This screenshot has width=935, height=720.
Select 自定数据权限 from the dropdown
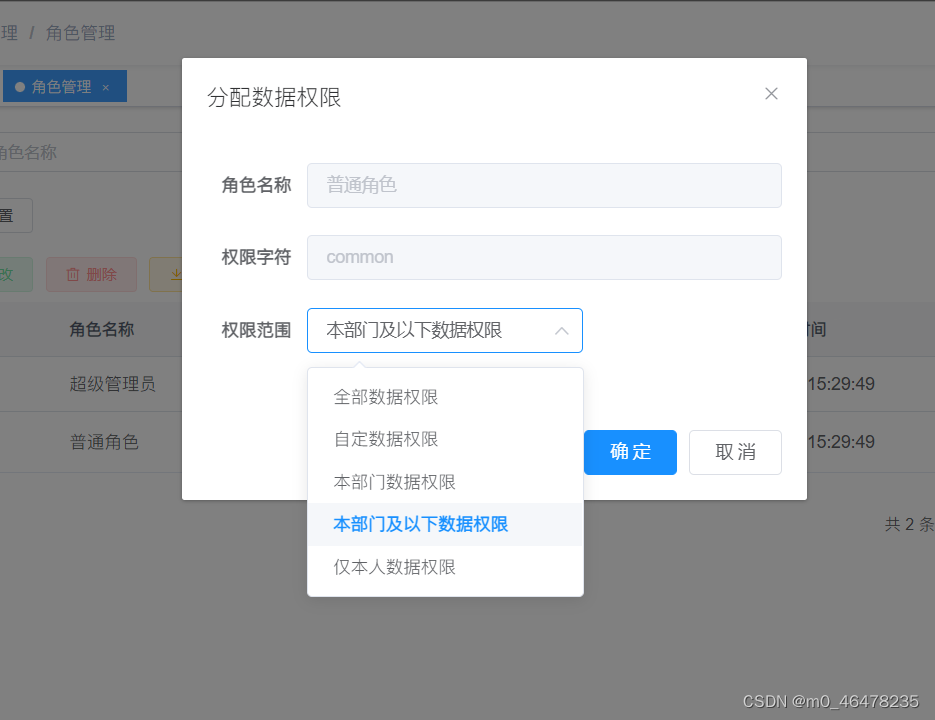(385, 438)
